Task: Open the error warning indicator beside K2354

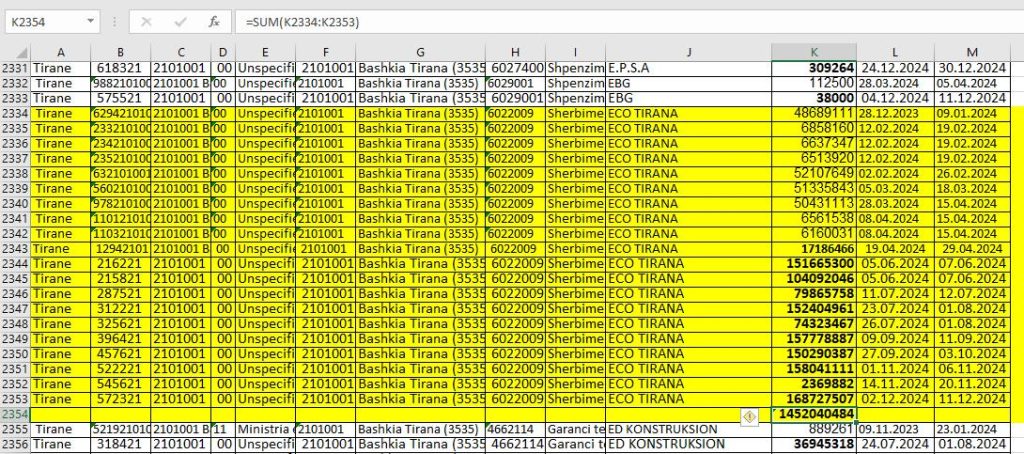Action: pos(749,415)
